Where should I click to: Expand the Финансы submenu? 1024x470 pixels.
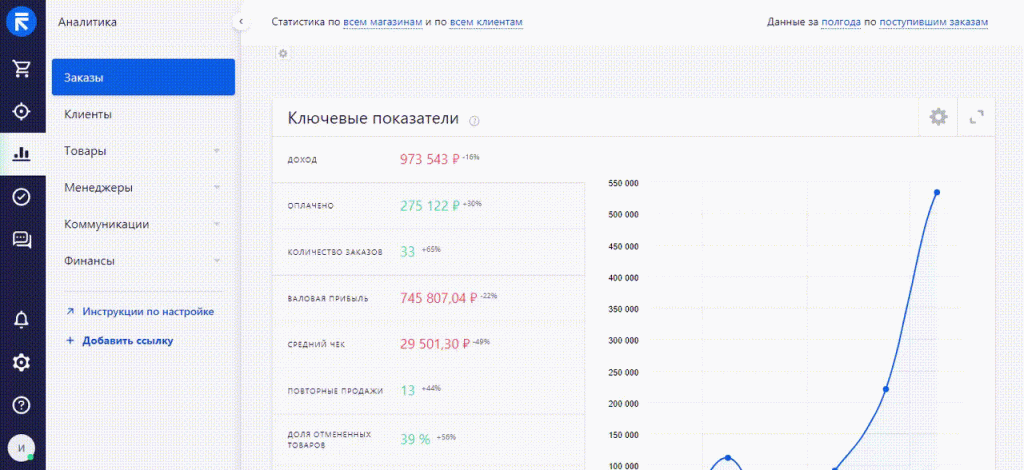[217, 261]
